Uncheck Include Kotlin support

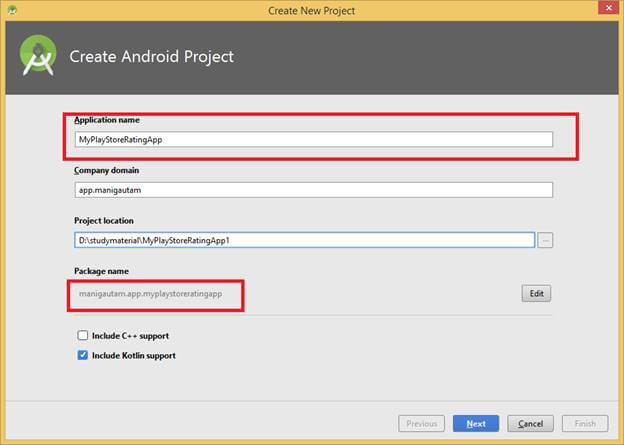[x=83, y=355]
